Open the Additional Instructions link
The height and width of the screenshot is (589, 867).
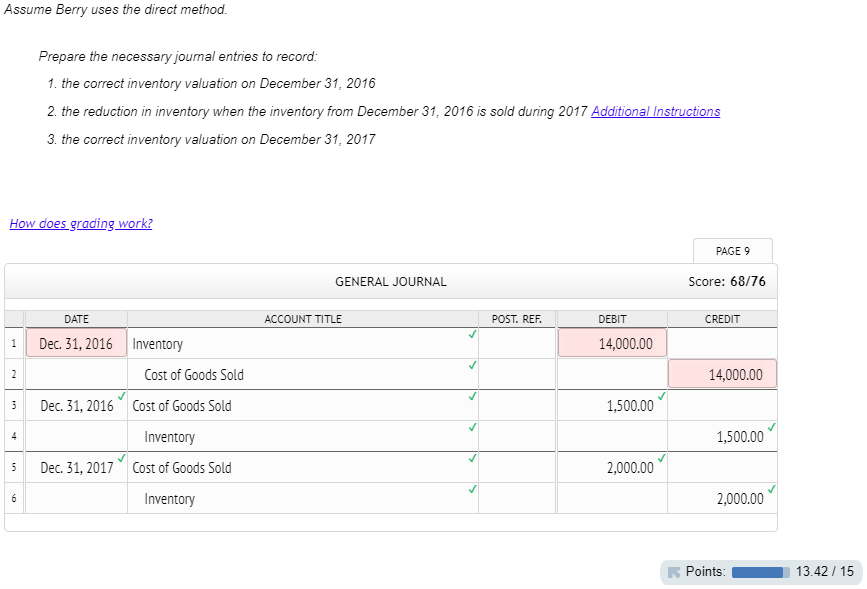(655, 111)
